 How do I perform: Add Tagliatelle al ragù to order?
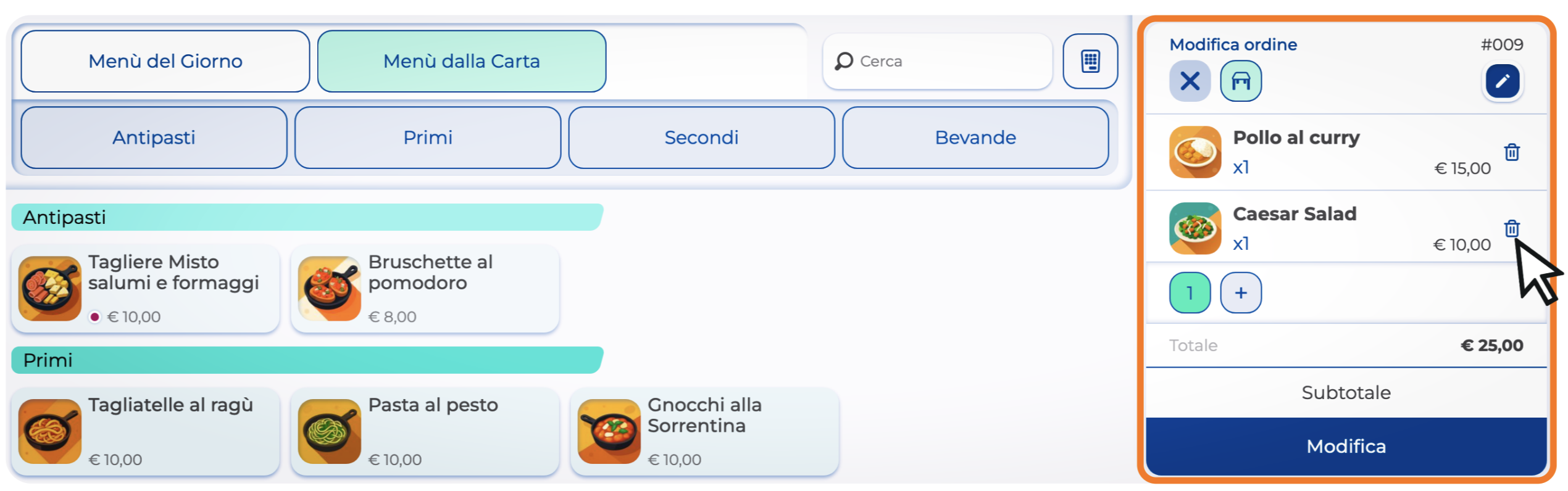click(x=146, y=431)
